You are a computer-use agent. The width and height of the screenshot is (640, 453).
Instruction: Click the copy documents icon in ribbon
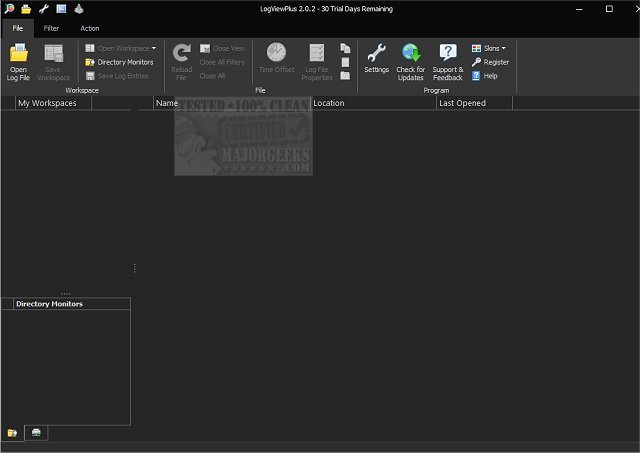[345, 48]
